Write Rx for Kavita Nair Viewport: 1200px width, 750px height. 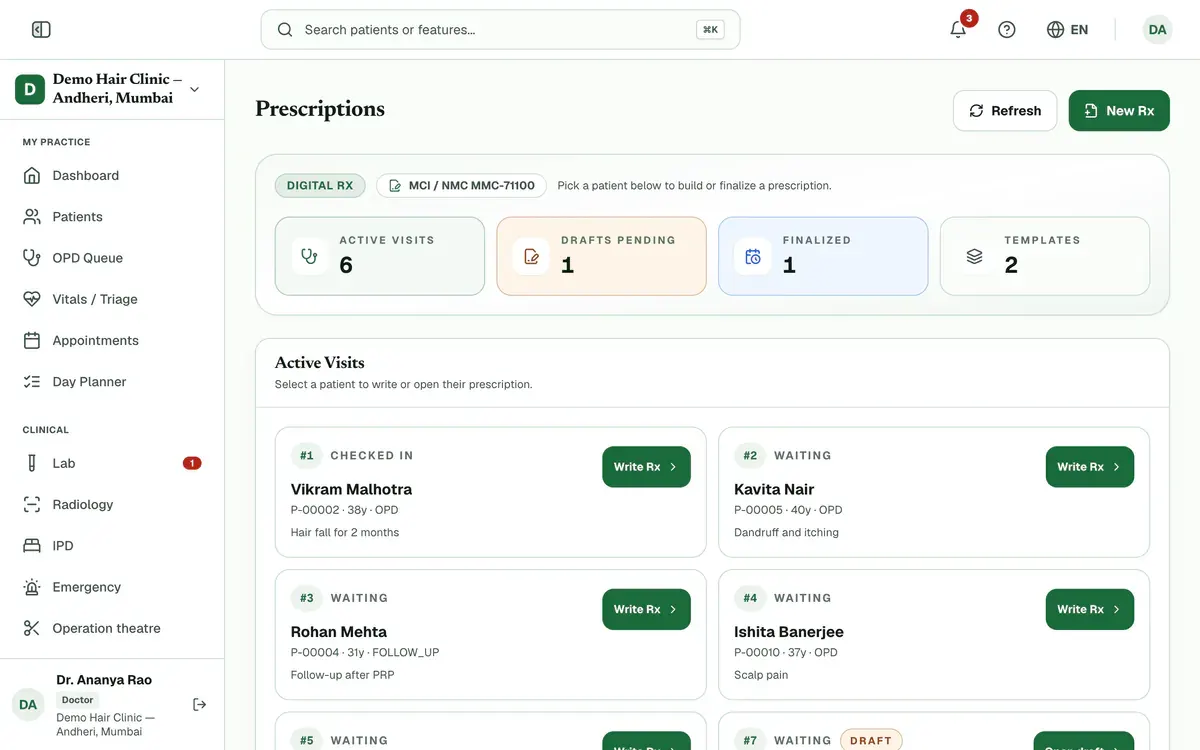coord(1089,467)
